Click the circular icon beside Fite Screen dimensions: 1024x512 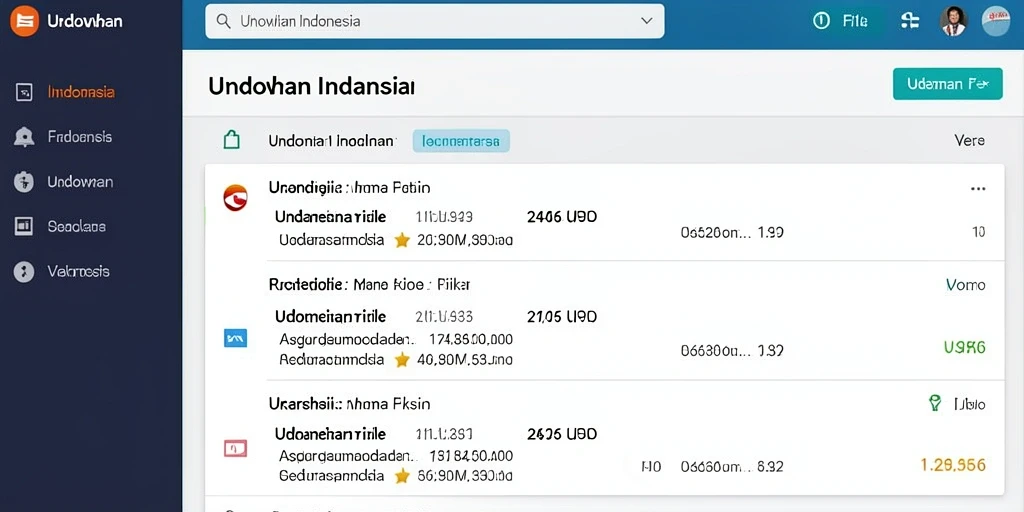822,21
